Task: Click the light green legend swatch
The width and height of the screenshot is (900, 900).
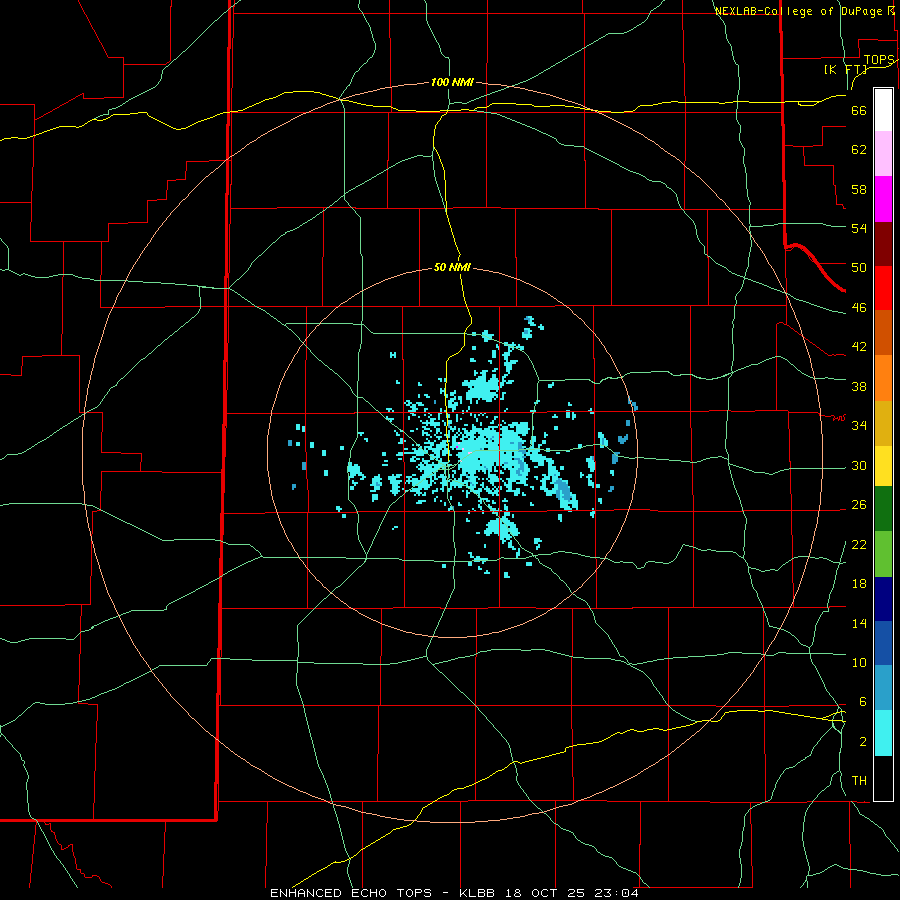Action: [883, 554]
